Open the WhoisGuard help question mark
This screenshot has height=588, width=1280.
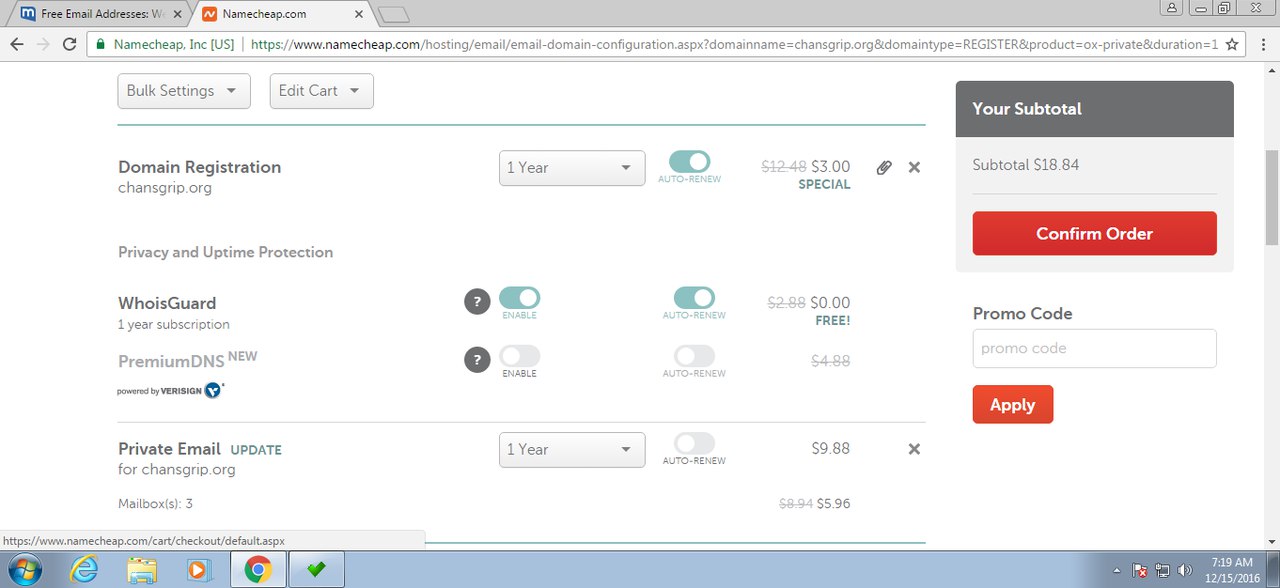(477, 302)
